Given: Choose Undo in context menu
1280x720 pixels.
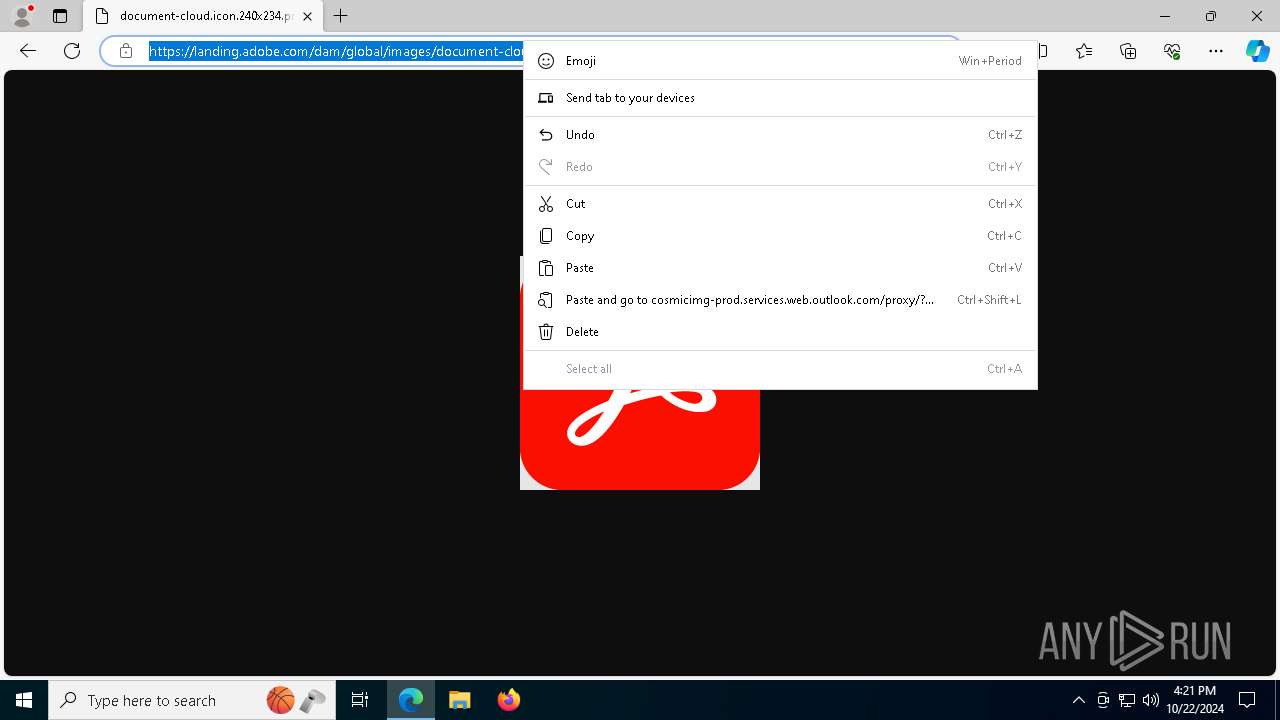Looking at the screenshot, I should (780, 135).
